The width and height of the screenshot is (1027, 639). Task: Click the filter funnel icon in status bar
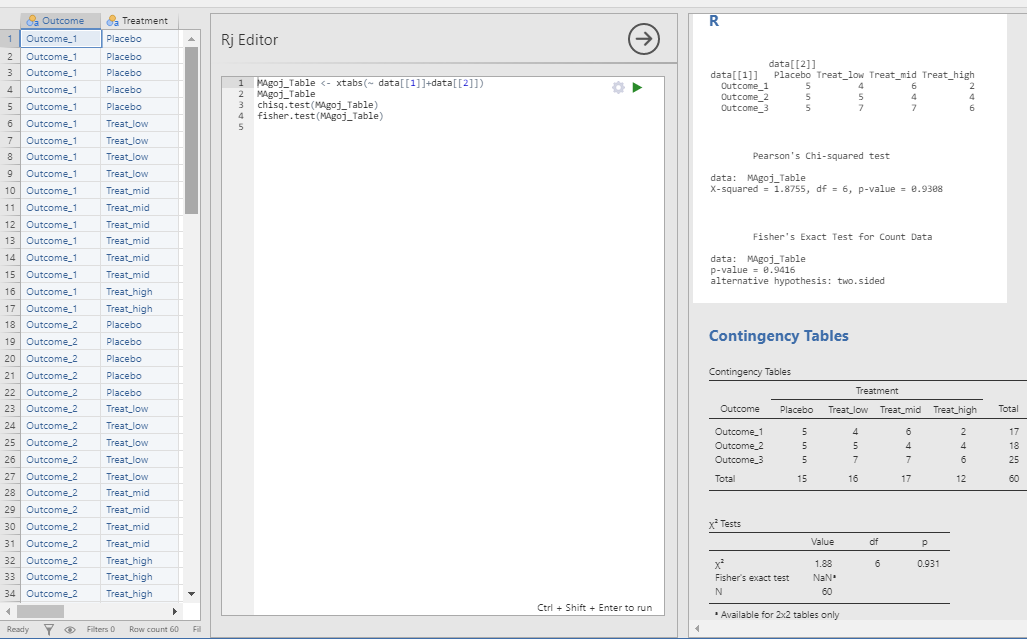click(x=49, y=629)
